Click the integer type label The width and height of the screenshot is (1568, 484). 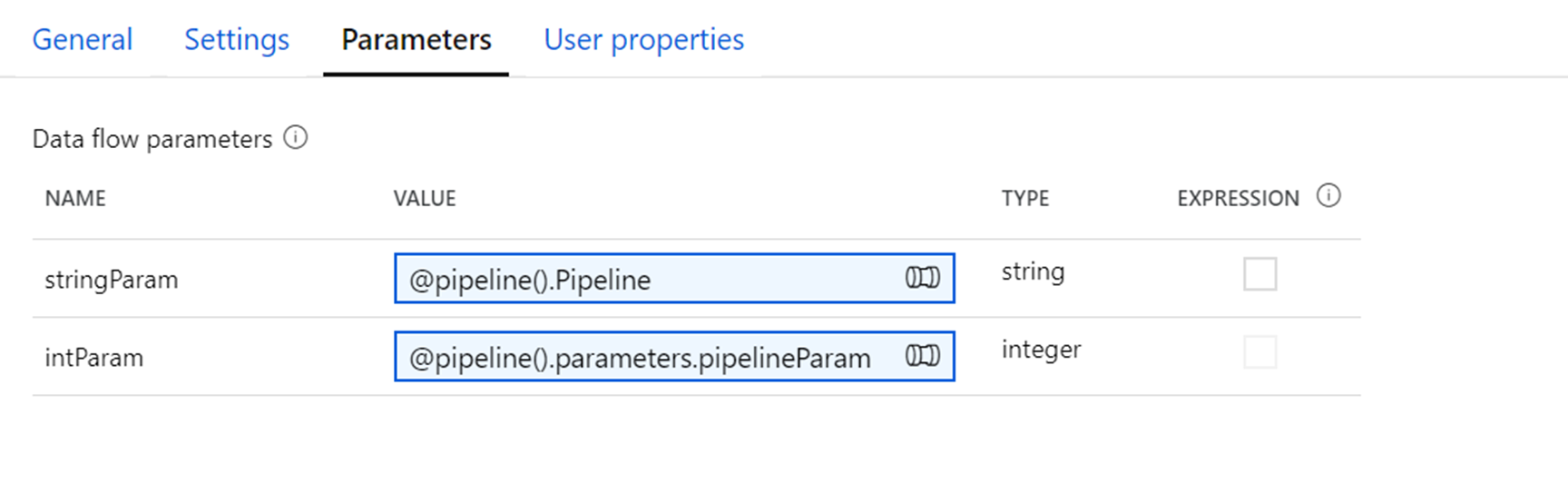pyautogui.click(x=1041, y=350)
